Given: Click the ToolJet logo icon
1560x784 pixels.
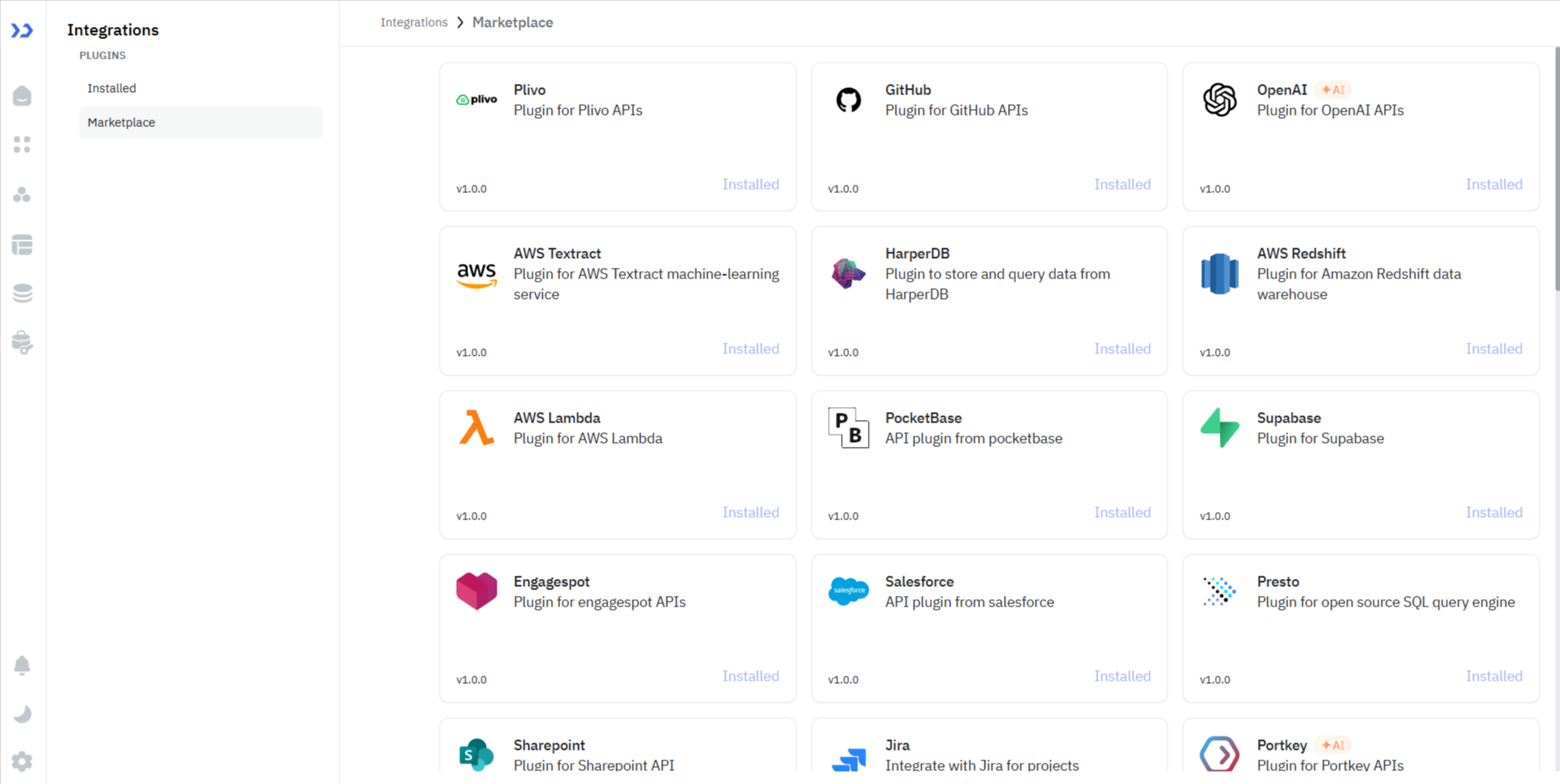Looking at the screenshot, I should coord(22,31).
